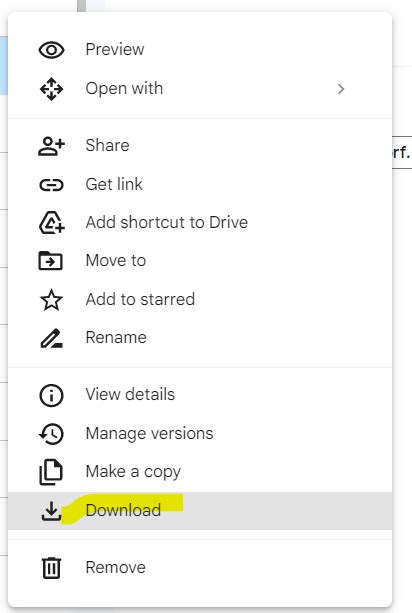The height and width of the screenshot is (613, 412).
Task: Click the Rename pencil icon
Action: (51, 338)
